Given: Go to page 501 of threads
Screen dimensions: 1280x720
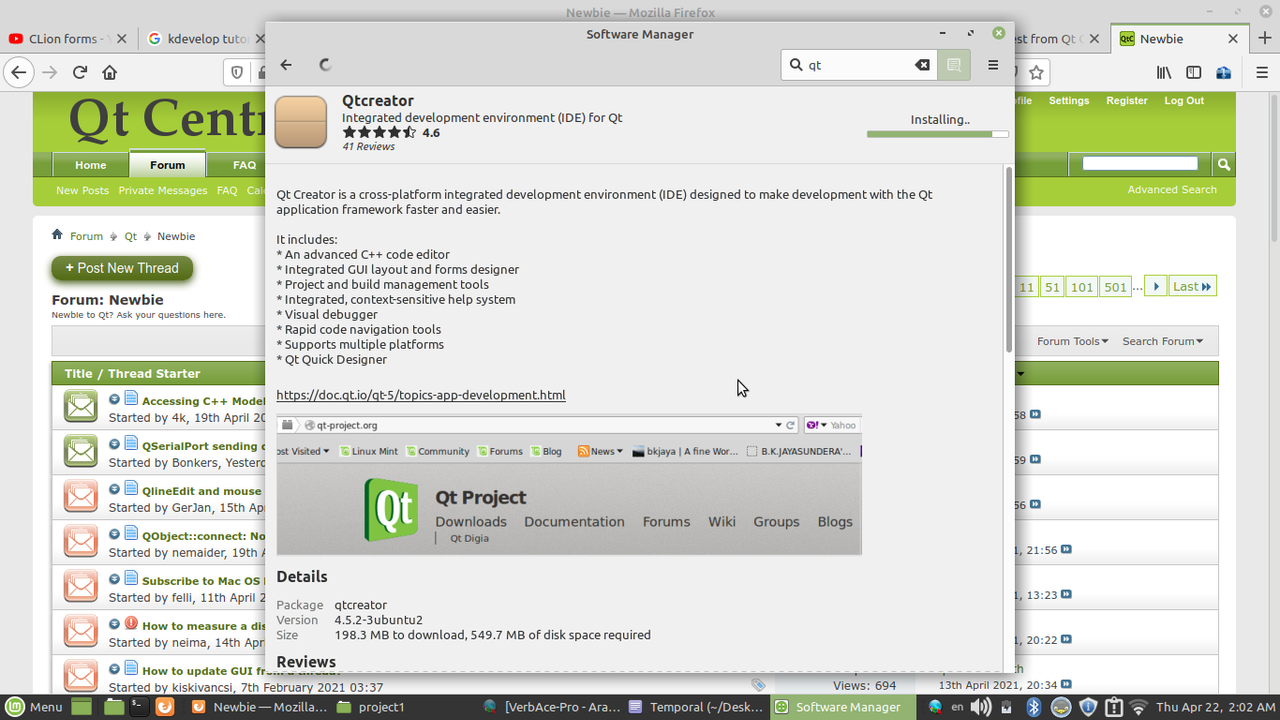Looking at the screenshot, I should click(x=1116, y=287).
